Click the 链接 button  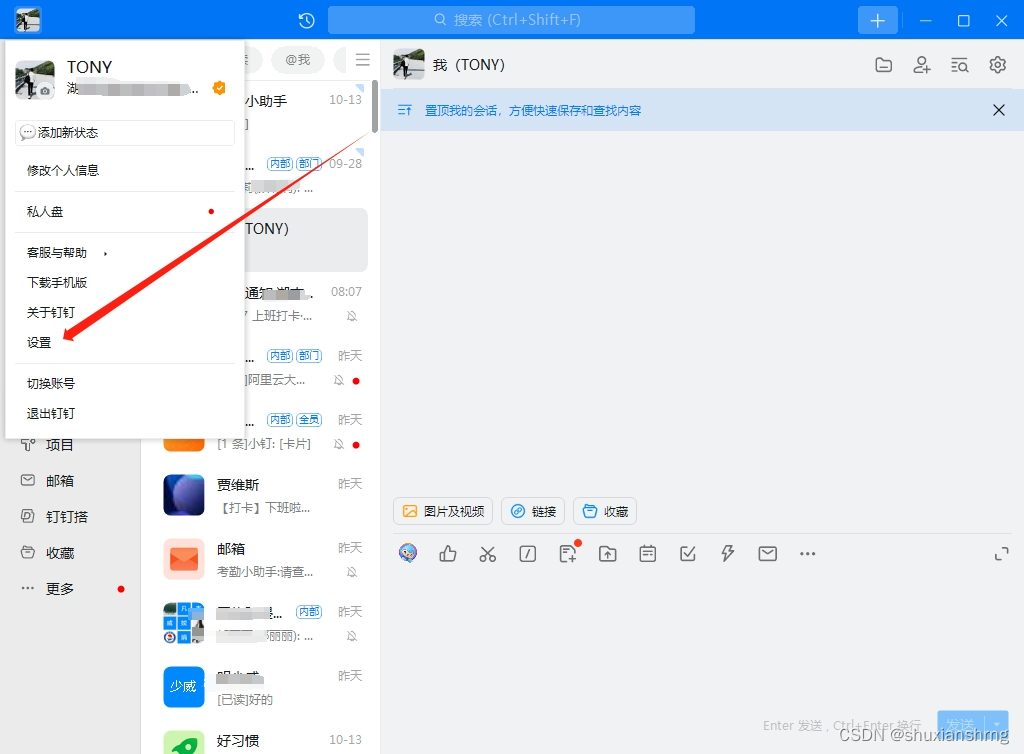click(x=533, y=511)
